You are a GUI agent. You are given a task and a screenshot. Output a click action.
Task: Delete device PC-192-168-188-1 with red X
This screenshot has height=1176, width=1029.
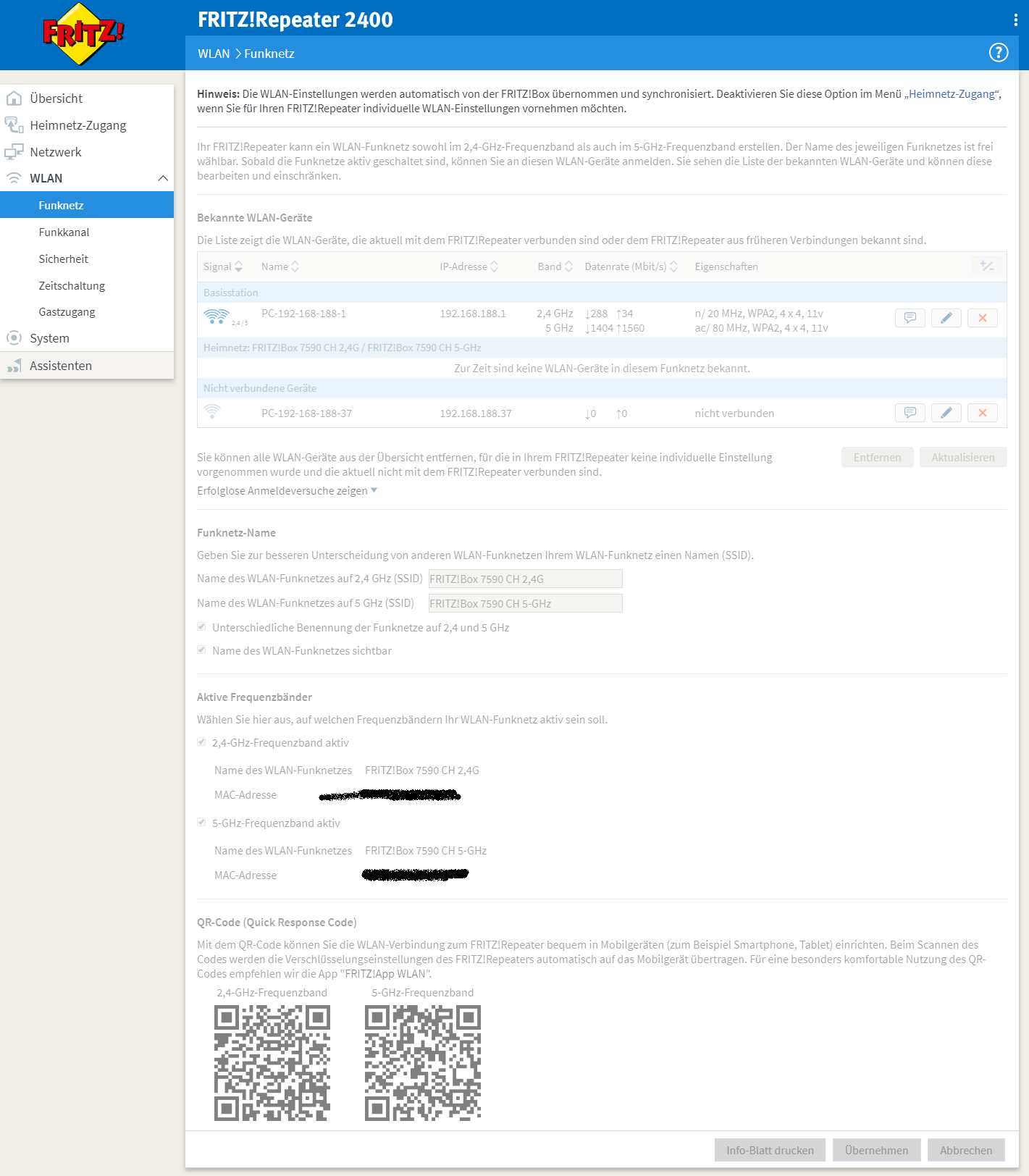(983, 318)
